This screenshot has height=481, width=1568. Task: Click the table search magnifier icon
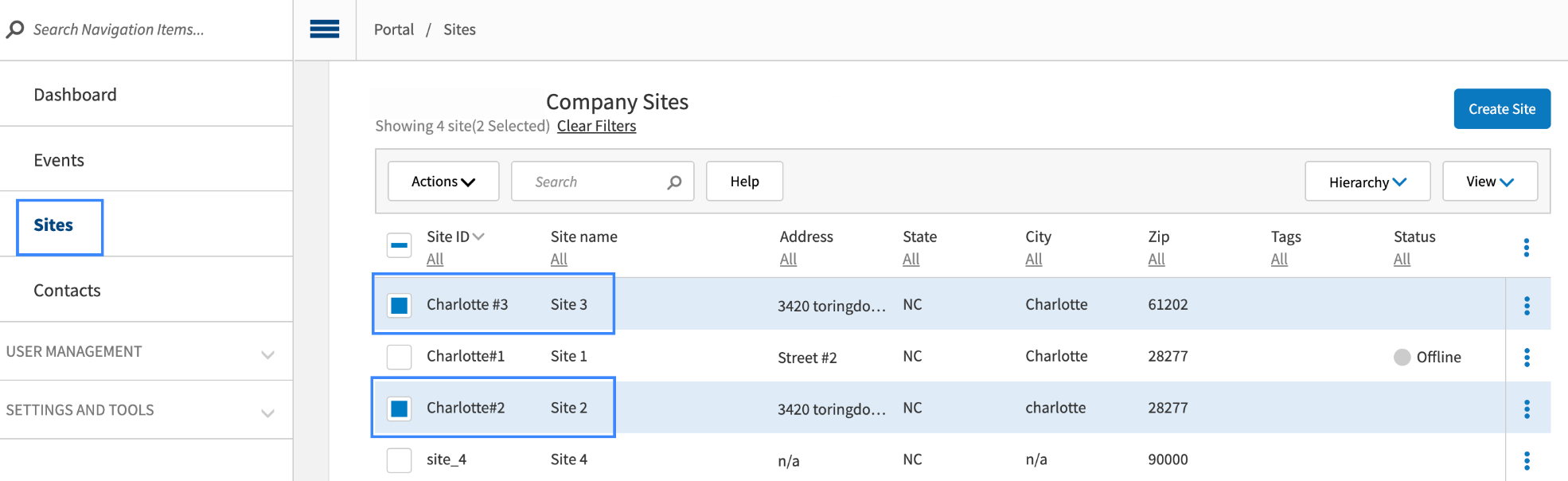(x=674, y=182)
